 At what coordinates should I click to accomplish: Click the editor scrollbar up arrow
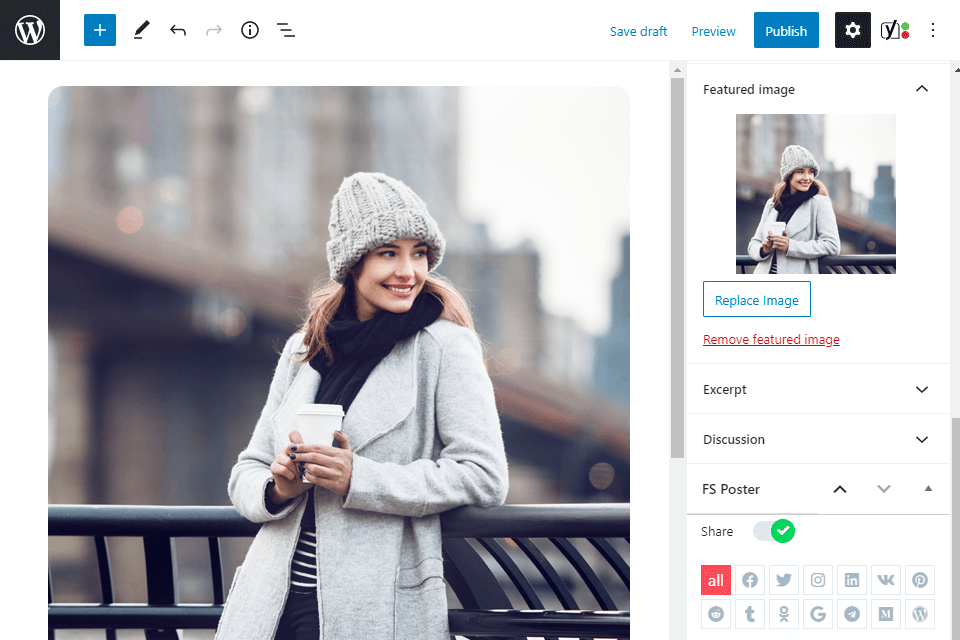[x=677, y=70]
